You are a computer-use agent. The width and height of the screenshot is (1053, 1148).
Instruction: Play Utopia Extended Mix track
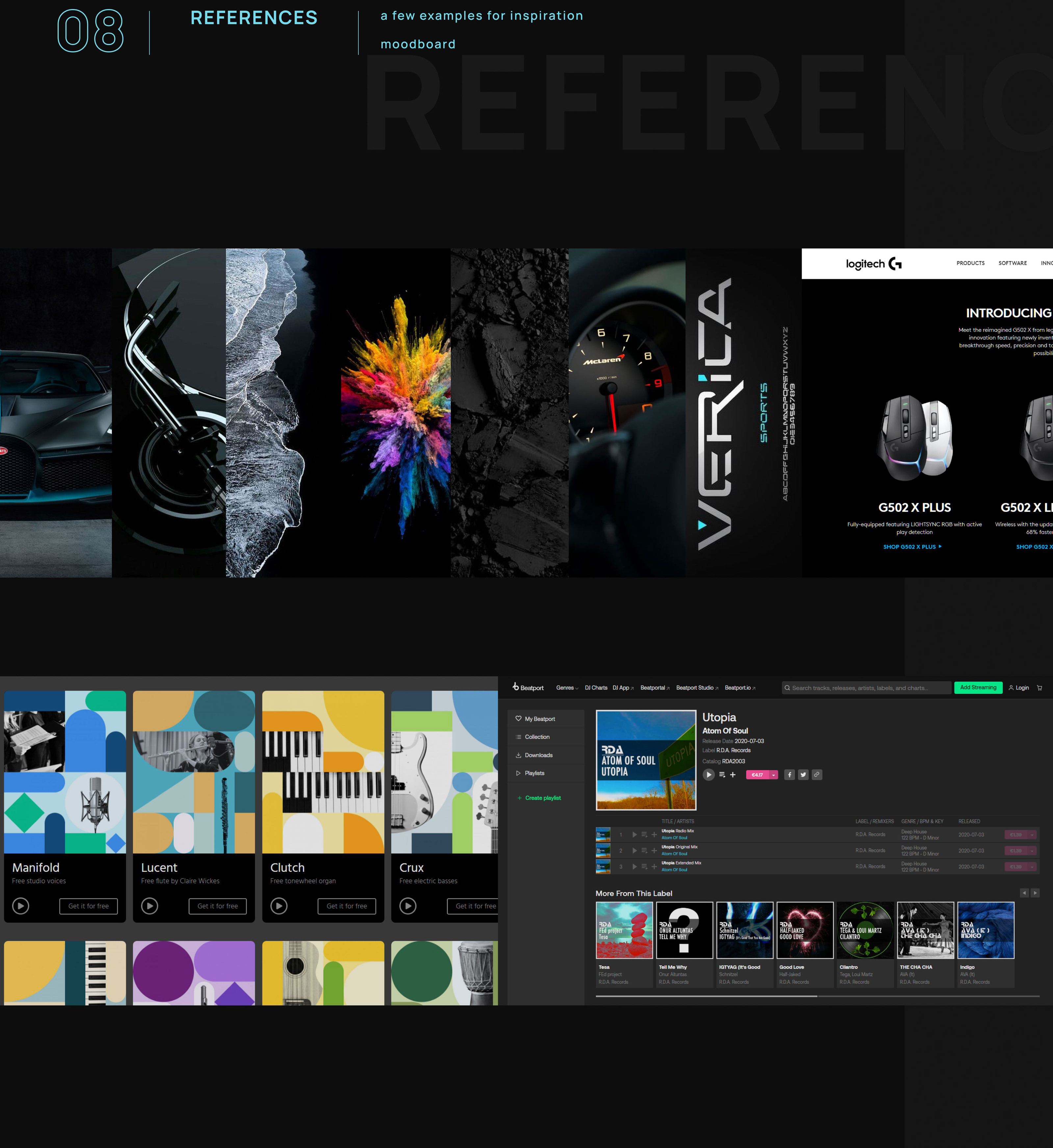click(634, 866)
